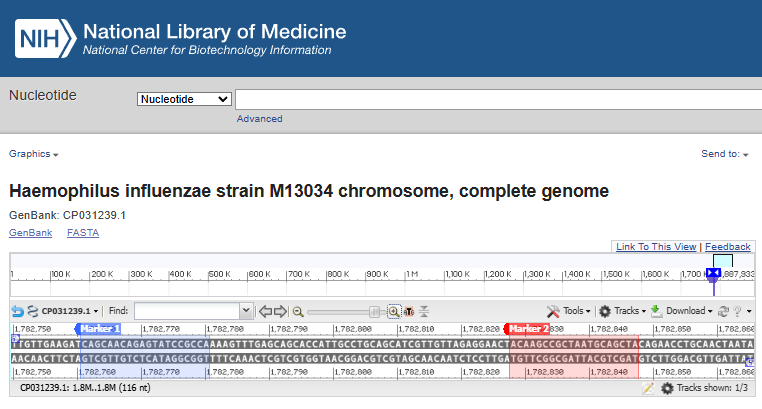
Task: Open the FASTA link
Action: pos(83,233)
